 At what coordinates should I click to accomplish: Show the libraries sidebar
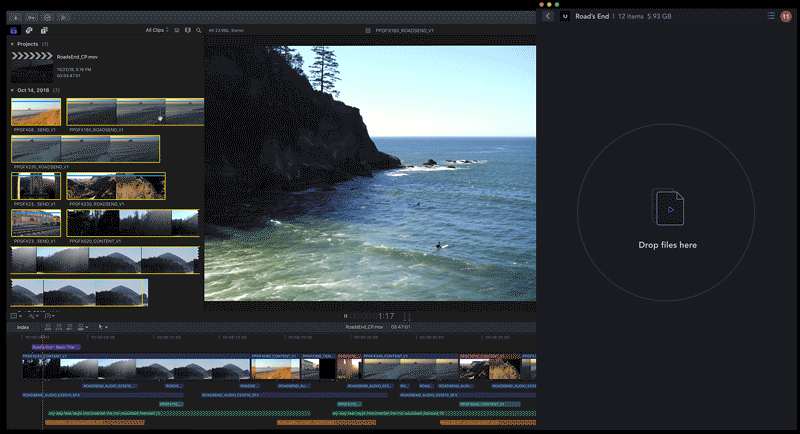pyautogui.click(x=14, y=31)
